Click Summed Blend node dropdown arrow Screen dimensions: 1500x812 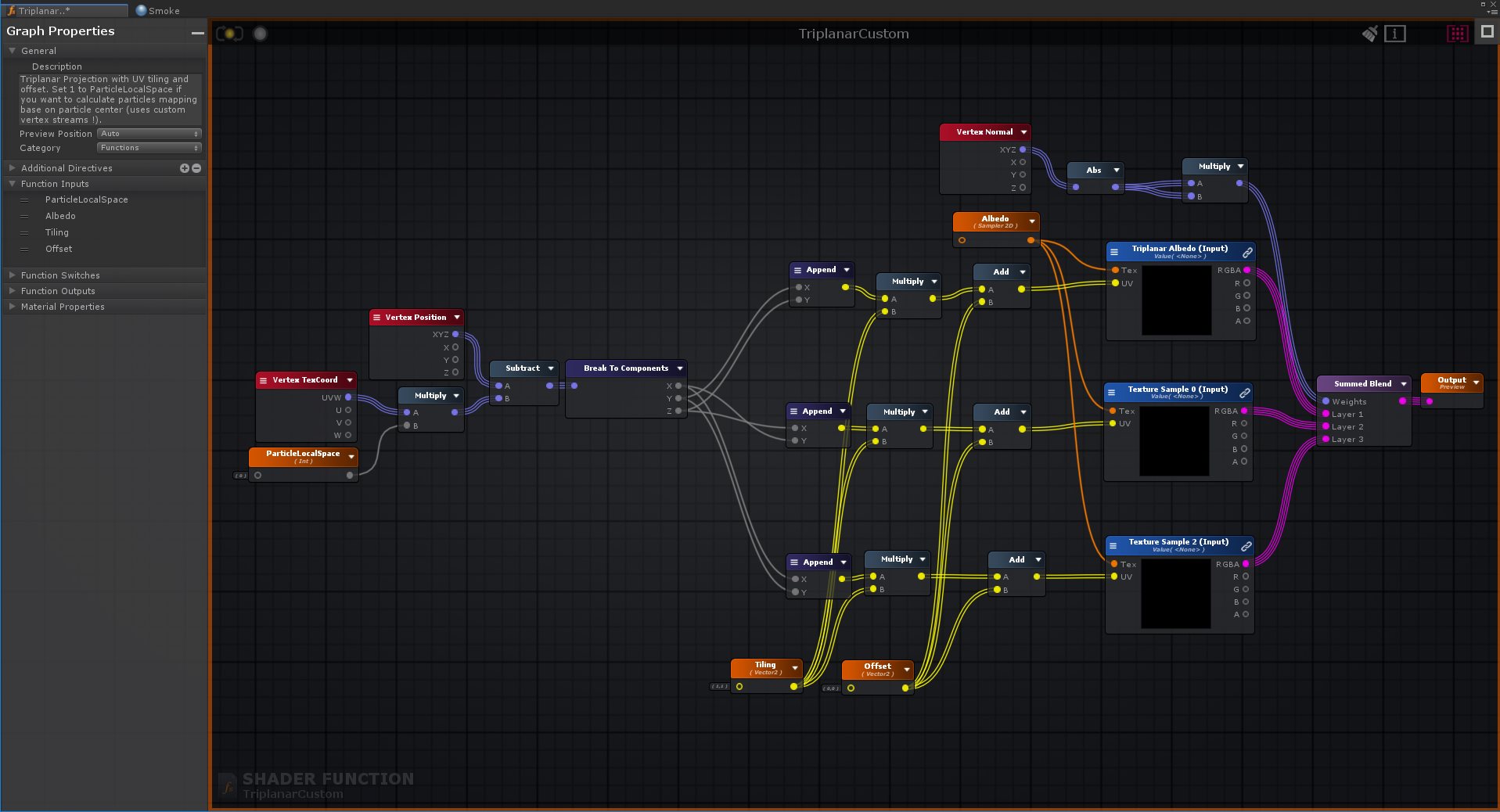[1404, 384]
